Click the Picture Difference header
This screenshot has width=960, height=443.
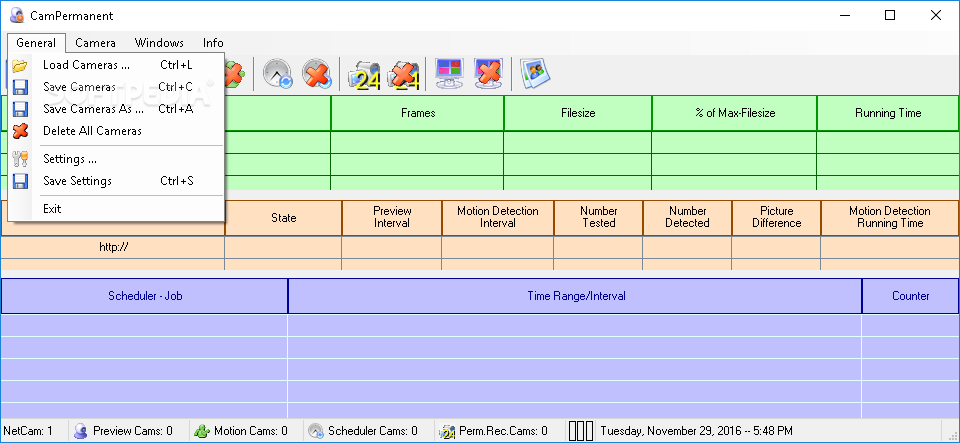(x=776, y=218)
